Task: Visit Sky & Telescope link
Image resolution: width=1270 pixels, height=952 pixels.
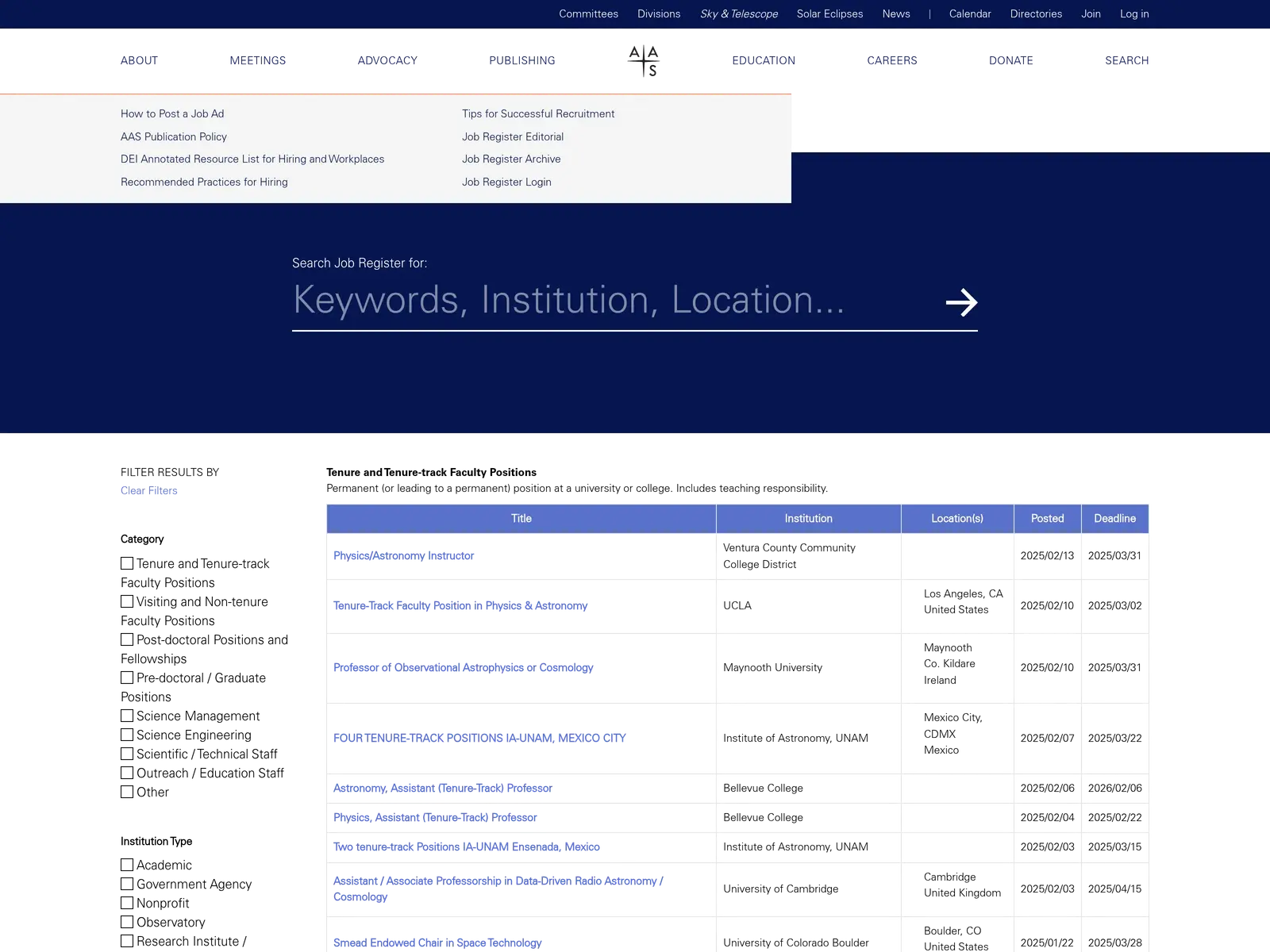Action: pyautogui.click(x=739, y=13)
